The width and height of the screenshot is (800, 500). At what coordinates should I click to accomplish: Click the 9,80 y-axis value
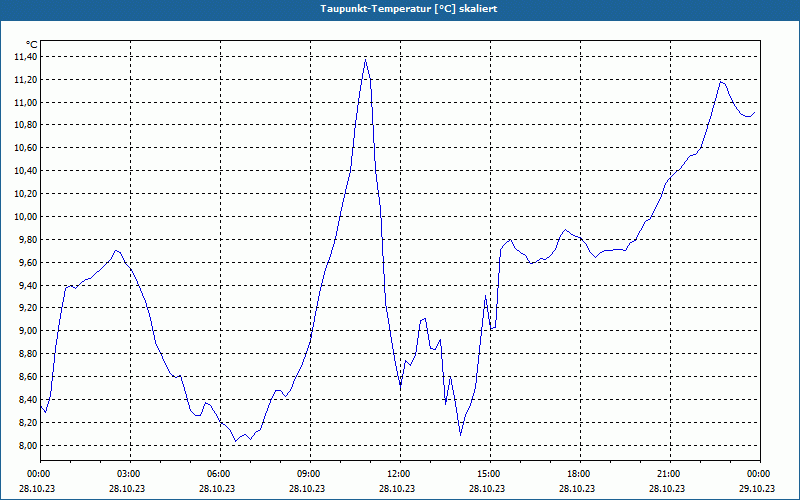pos(28,240)
